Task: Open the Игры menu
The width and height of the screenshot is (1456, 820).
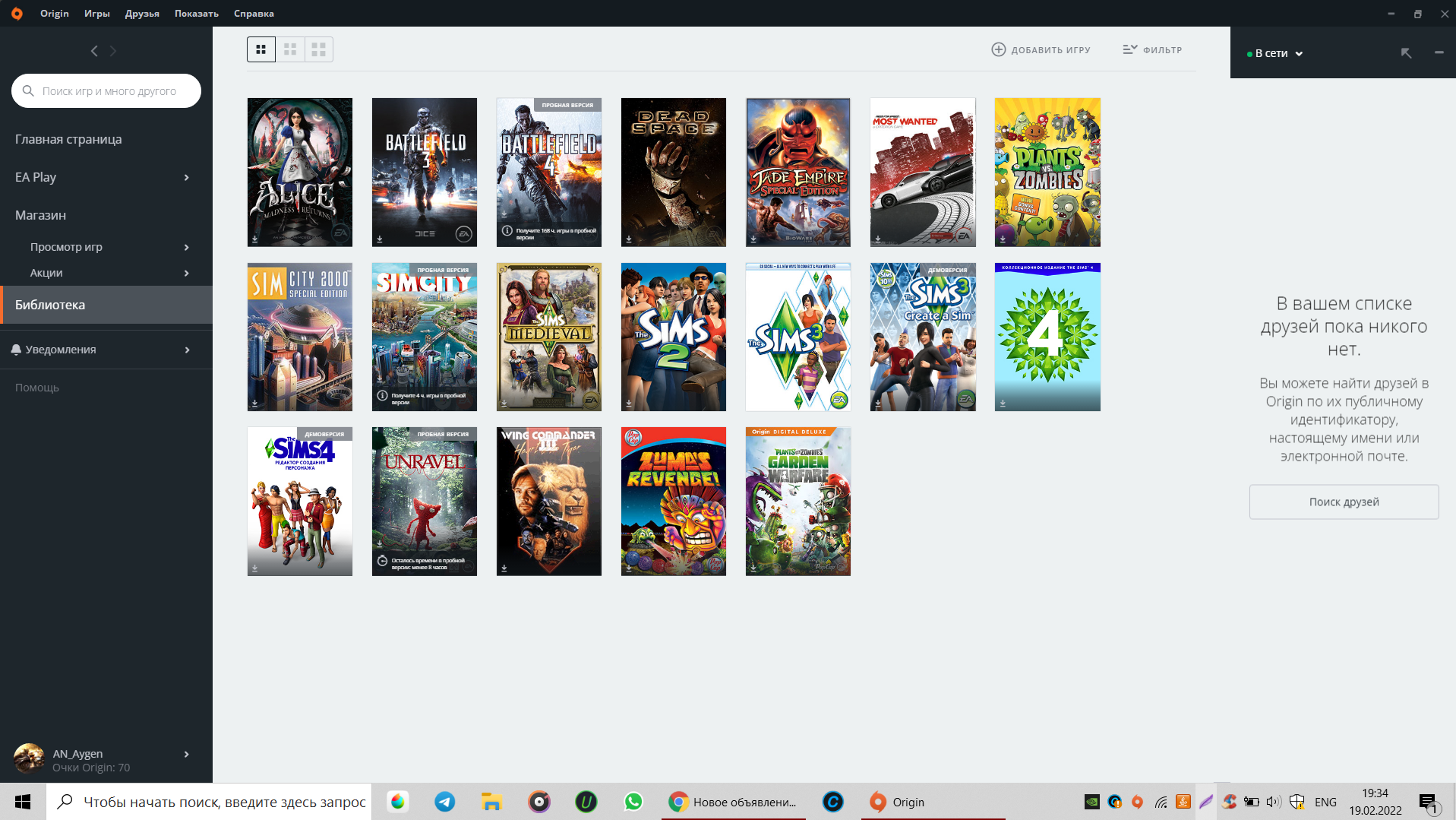Action: coord(96,13)
